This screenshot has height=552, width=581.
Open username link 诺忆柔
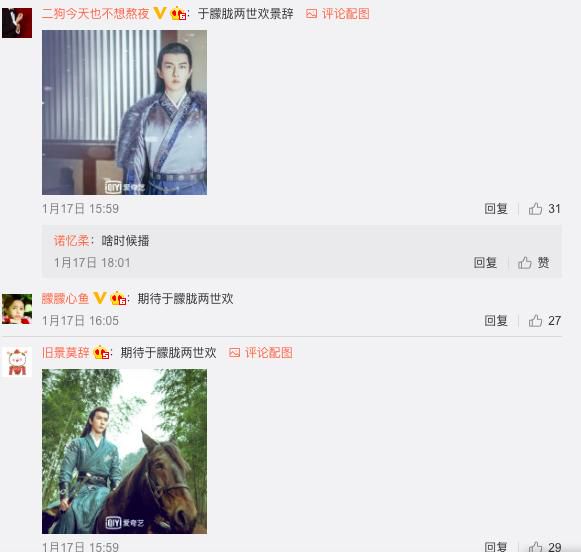pos(71,241)
